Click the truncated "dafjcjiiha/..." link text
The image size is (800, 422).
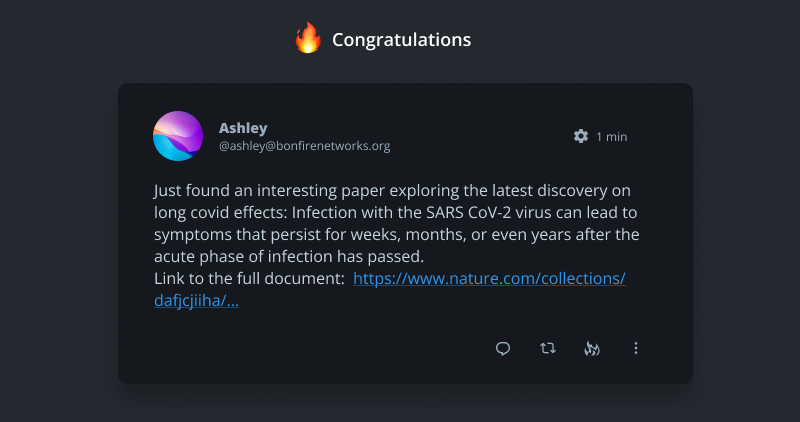[196, 301]
